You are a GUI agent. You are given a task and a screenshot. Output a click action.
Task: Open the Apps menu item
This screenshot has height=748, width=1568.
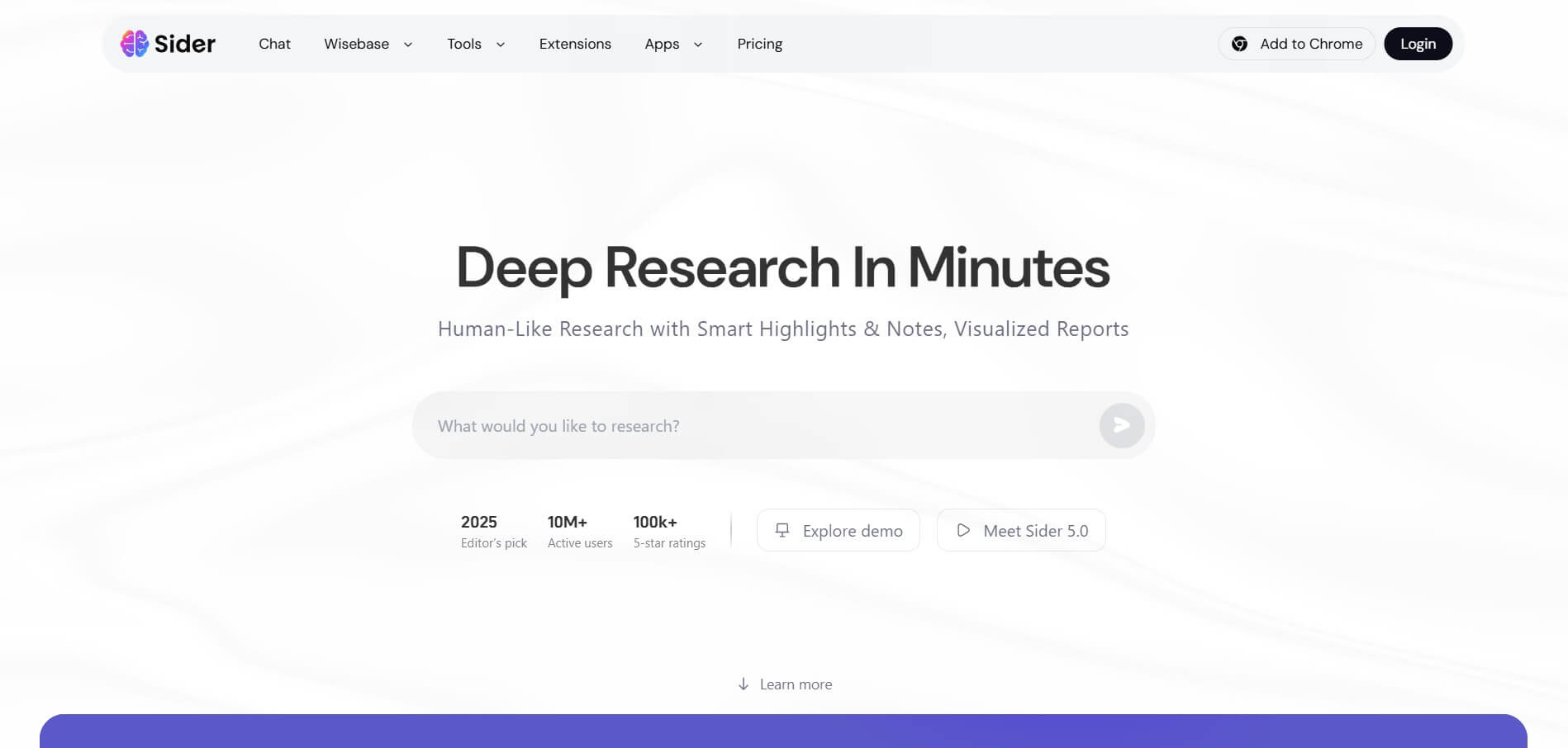662,44
